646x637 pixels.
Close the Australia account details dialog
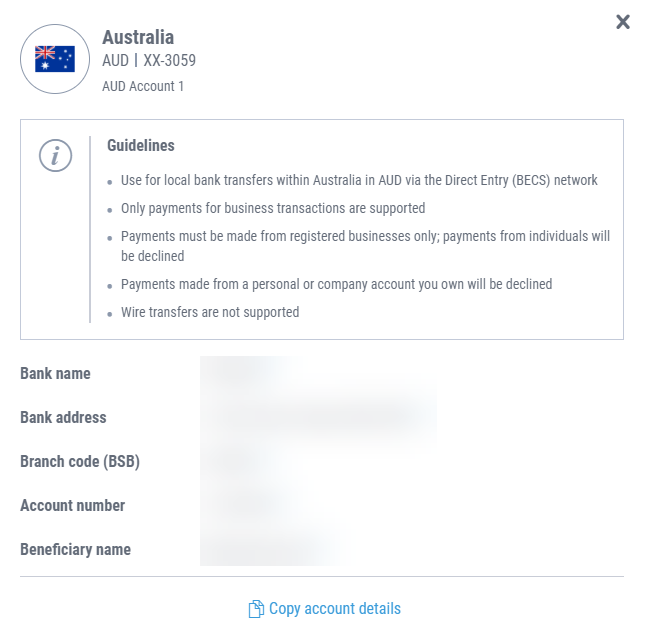(x=623, y=22)
